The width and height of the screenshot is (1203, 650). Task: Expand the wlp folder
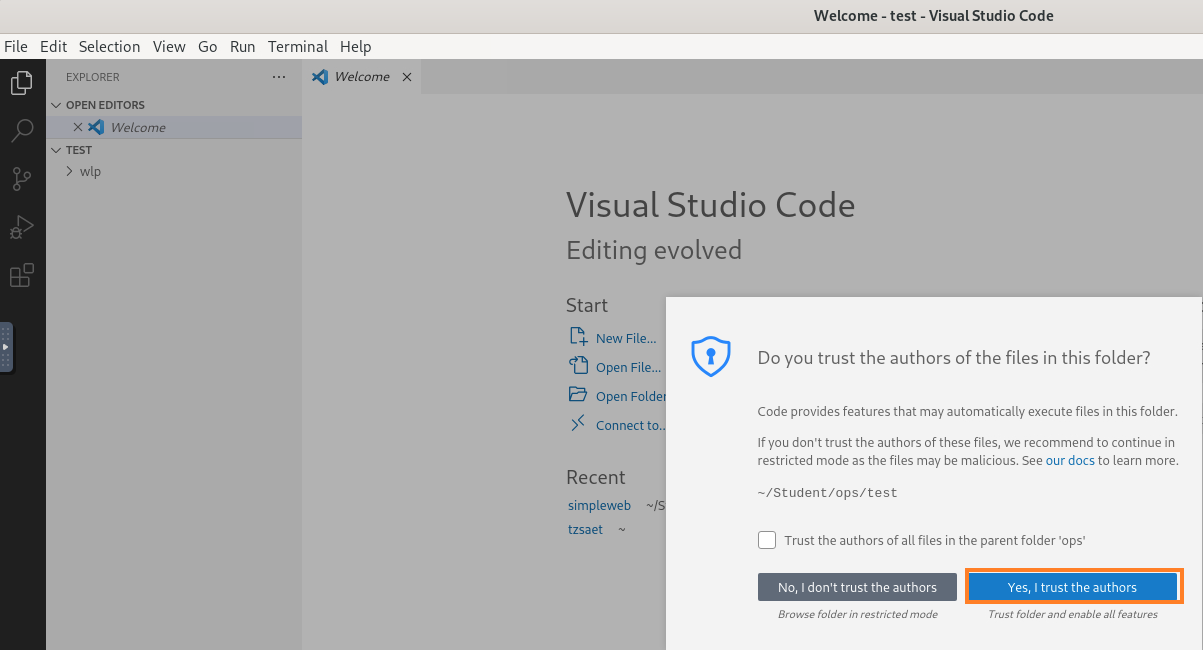coord(70,171)
